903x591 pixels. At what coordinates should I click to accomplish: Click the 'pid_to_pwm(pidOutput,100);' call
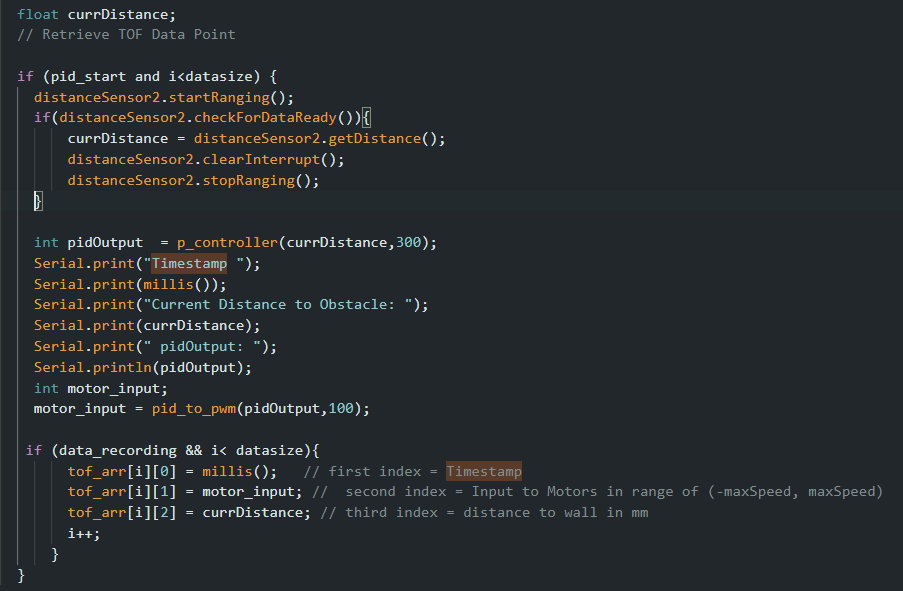coord(260,409)
